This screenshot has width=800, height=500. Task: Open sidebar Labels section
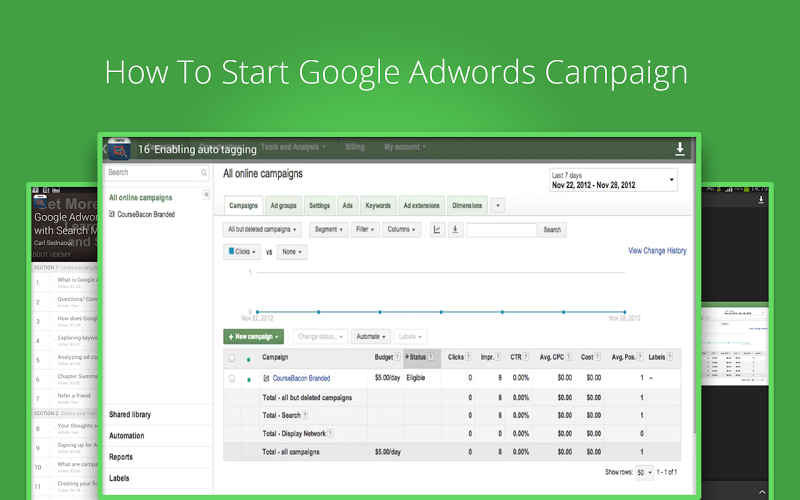pyautogui.click(x=119, y=479)
